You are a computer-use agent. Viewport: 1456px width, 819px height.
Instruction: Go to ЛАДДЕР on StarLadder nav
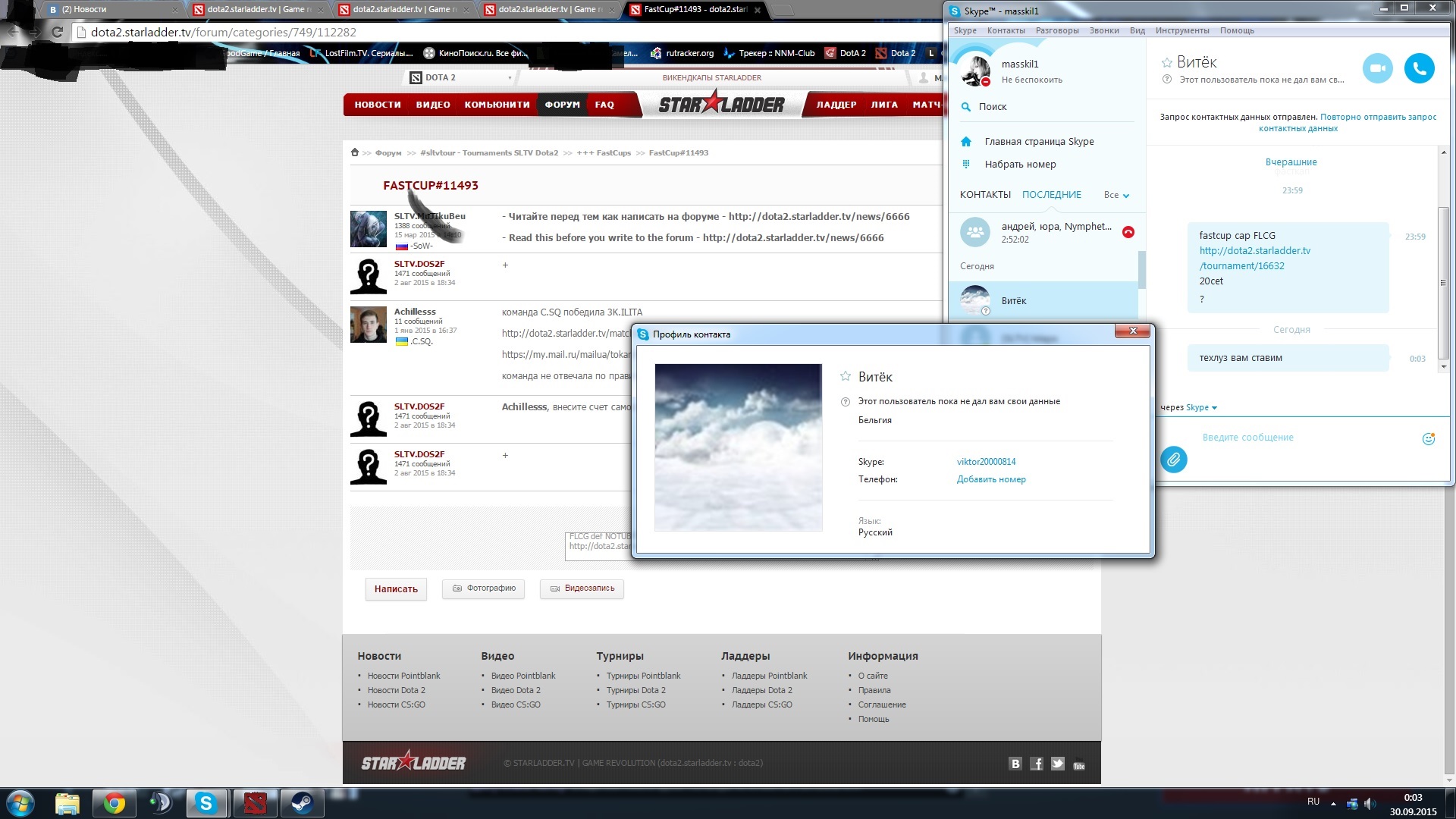[836, 105]
